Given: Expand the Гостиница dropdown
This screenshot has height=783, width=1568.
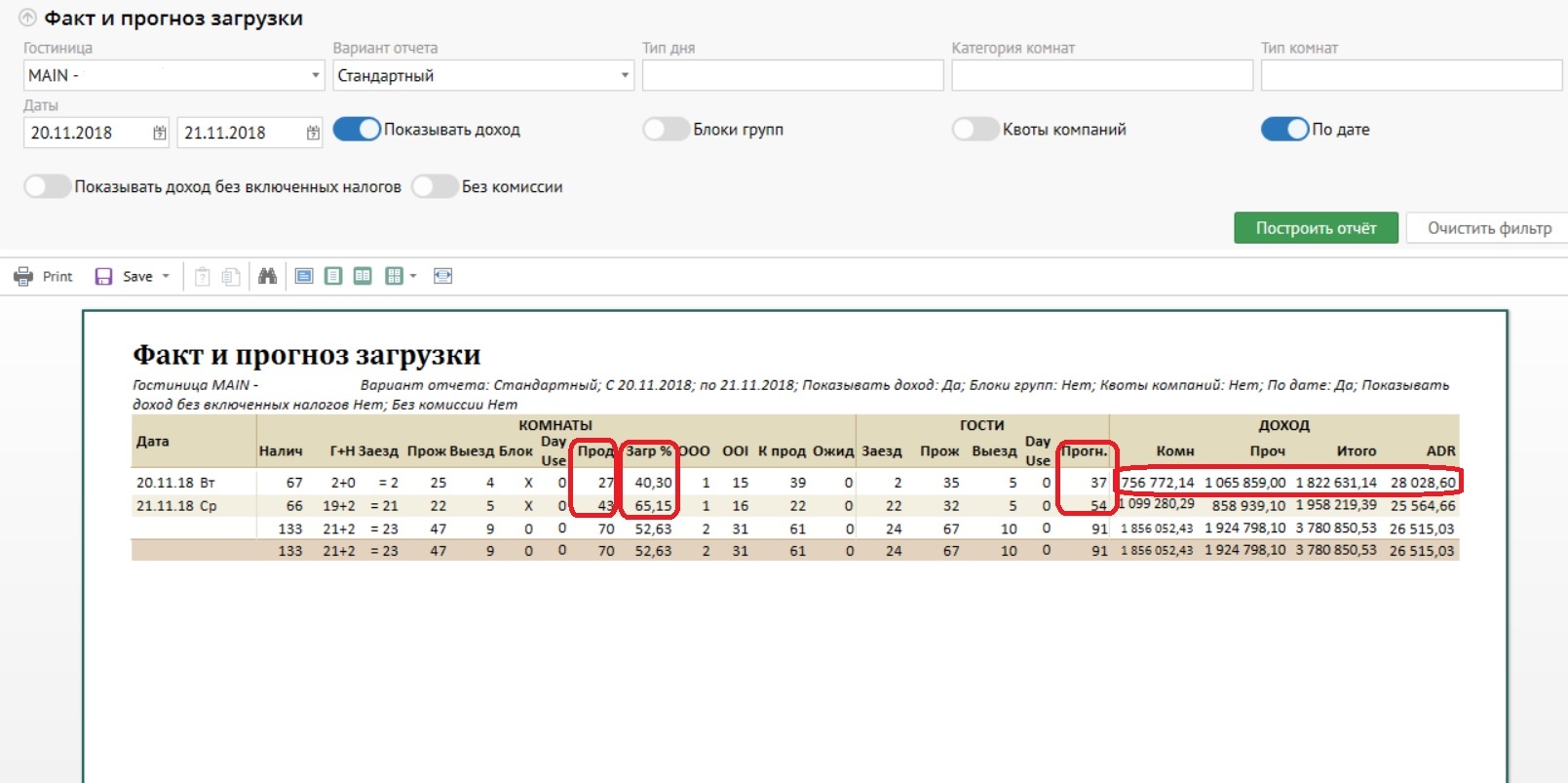Looking at the screenshot, I should pyautogui.click(x=315, y=75).
